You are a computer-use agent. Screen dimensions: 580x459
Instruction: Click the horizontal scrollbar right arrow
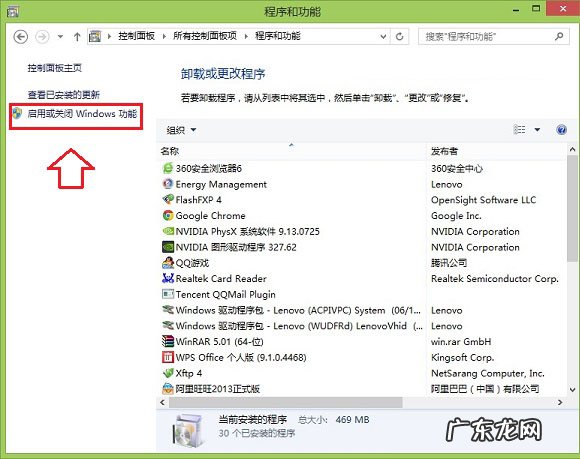pyautogui.click(x=560, y=402)
